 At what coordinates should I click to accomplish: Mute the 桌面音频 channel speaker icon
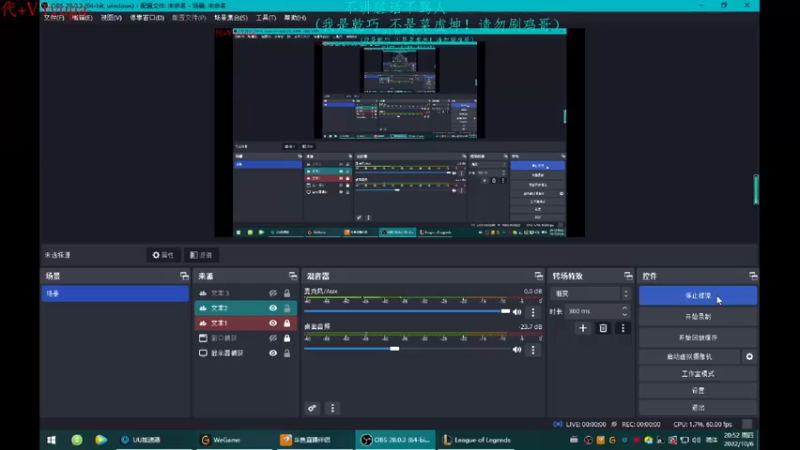[517, 349]
